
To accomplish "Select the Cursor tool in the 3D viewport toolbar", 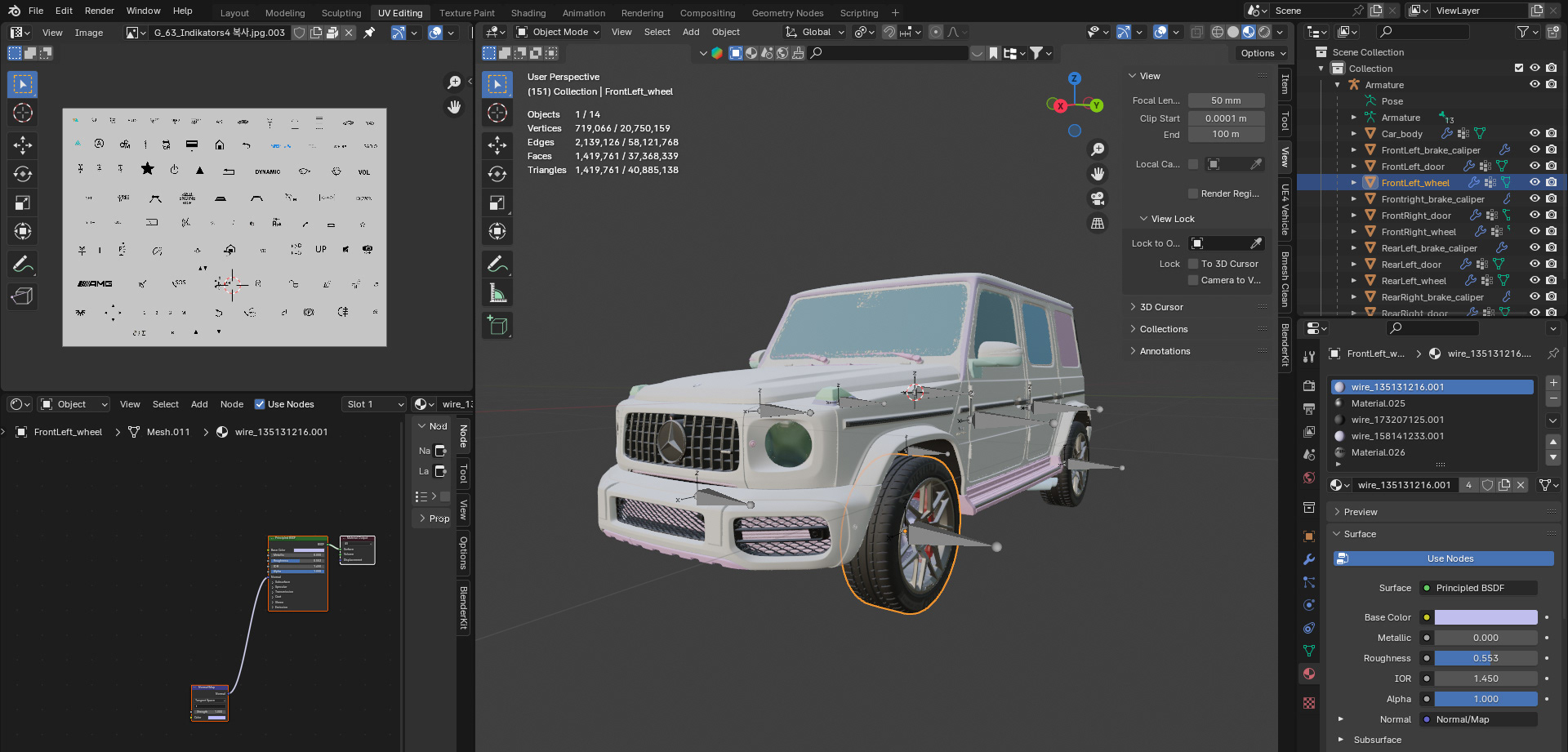I will pyautogui.click(x=497, y=113).
